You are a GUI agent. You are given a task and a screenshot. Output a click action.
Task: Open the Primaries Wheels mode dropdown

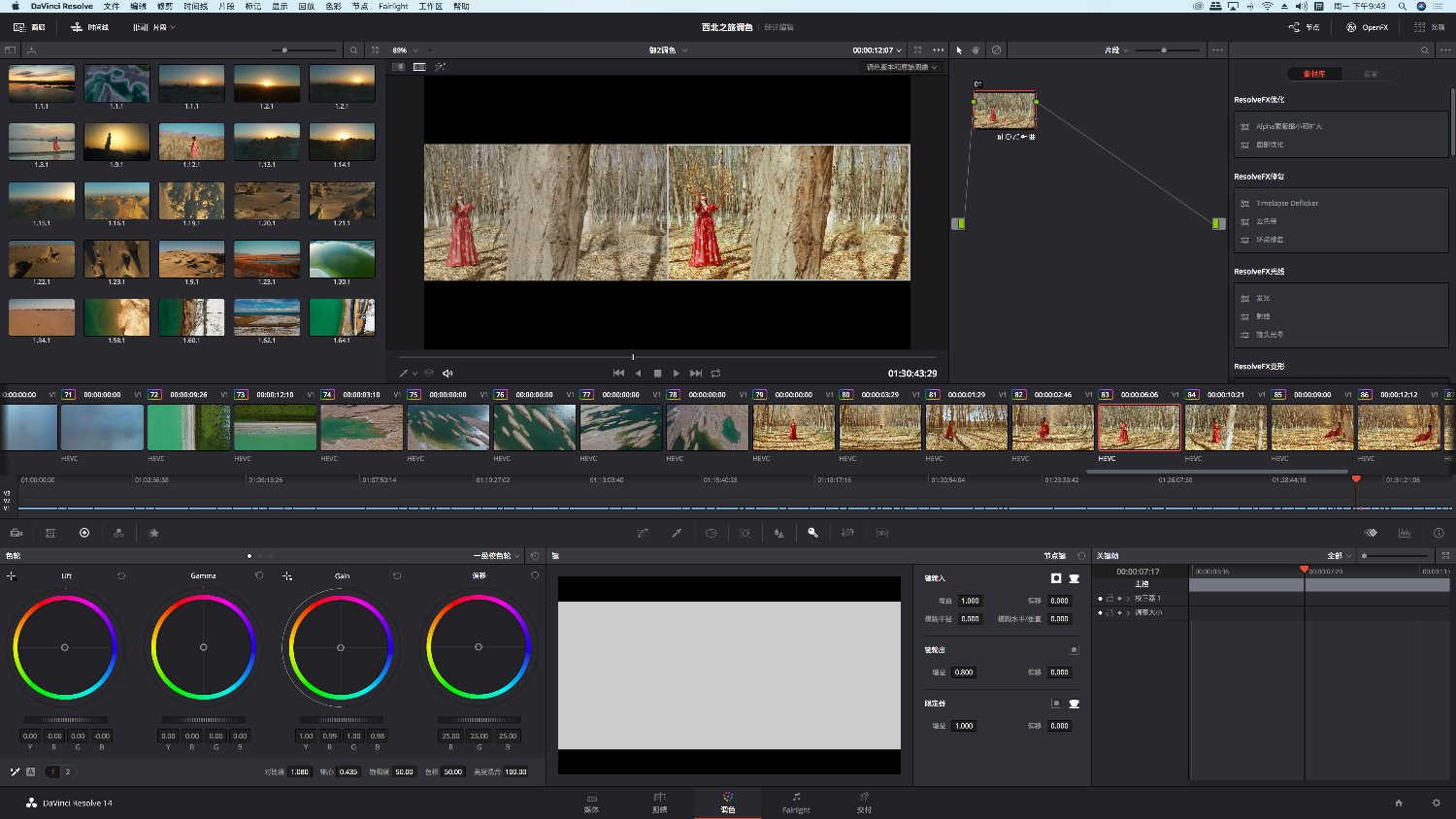(x=496, y=556)
